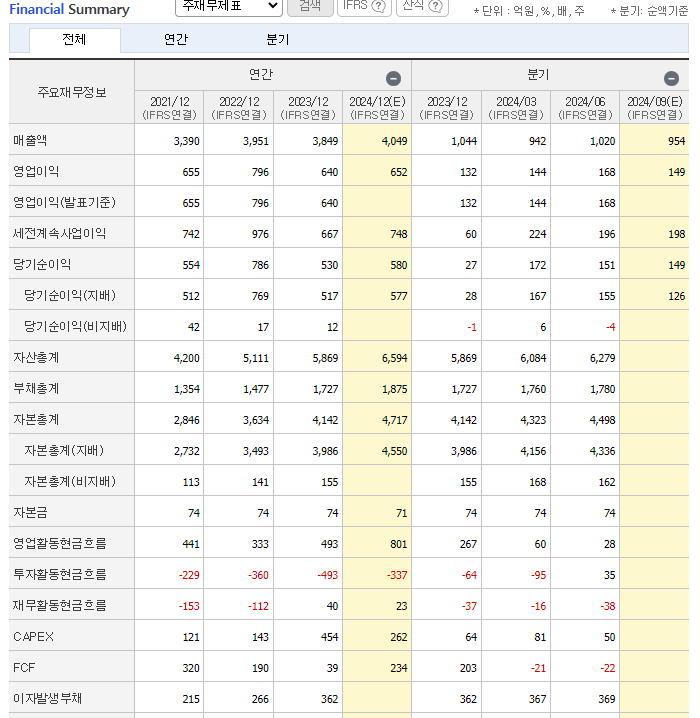Viewport: 700px width, 718px height.
Task: Click the 자본총계 row label
Action: click(x=36, y=419)
